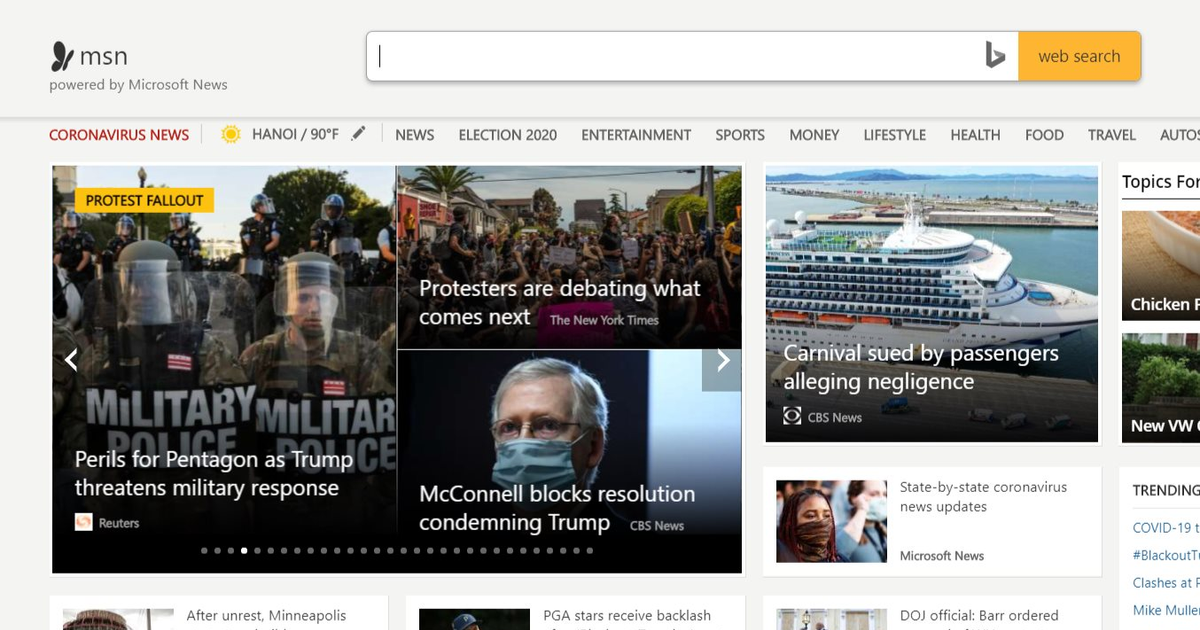Click the MSN butterfly logo
This screenshot has height=630, width=1200.
click(63, 56)
